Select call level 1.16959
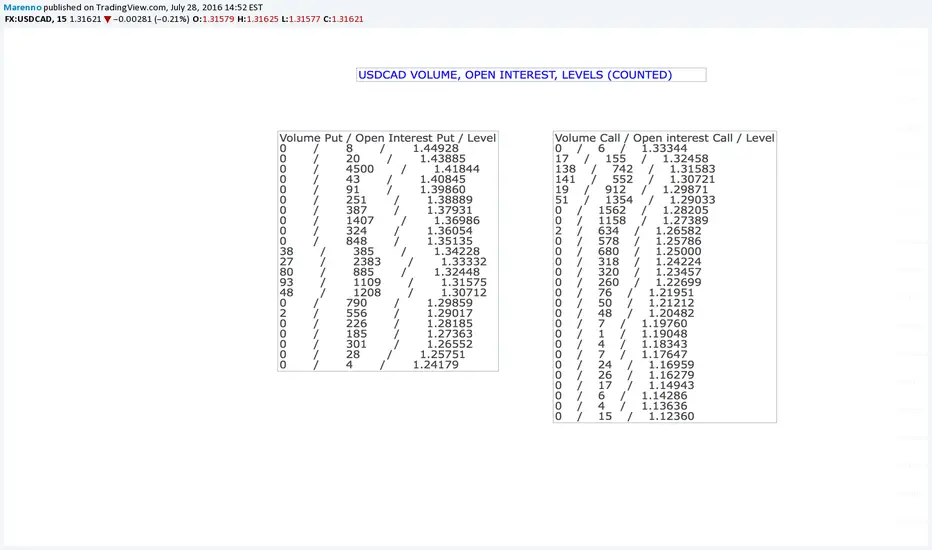This screenshot has width=932, height=550. coord(671,364)
